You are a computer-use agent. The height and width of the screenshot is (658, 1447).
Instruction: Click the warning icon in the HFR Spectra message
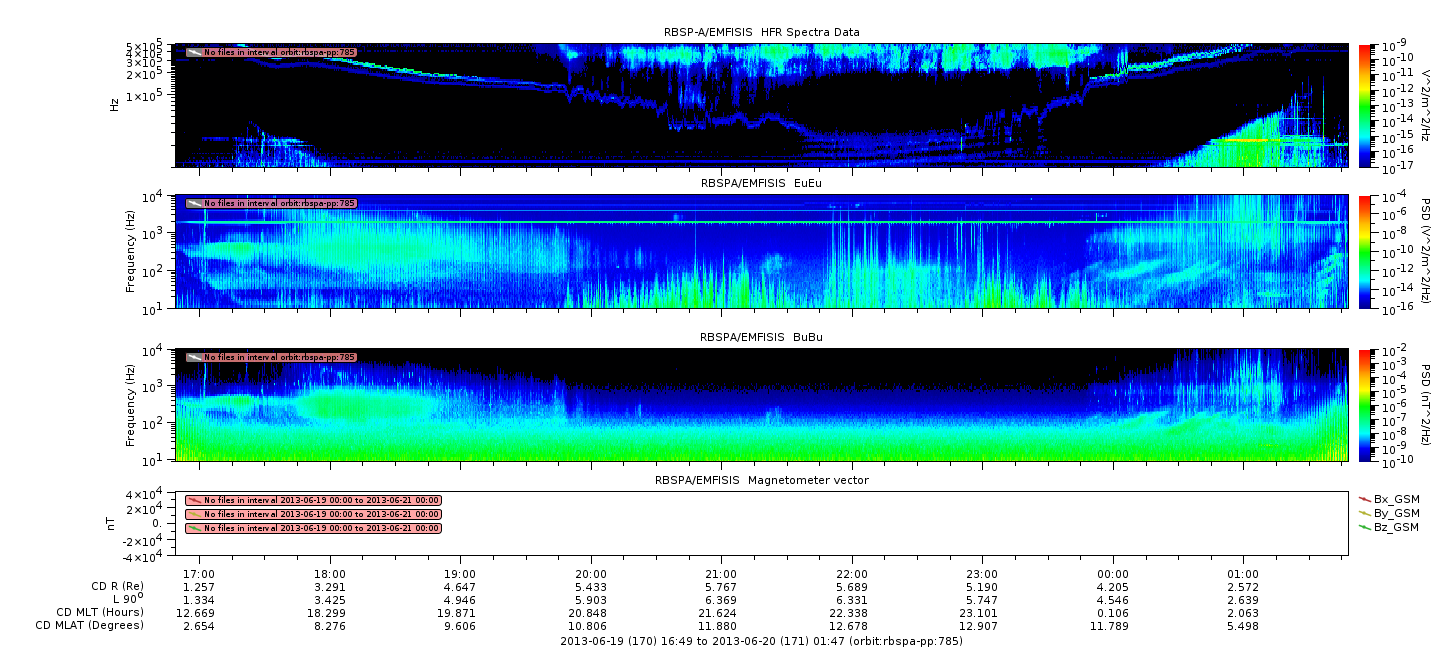(x=195, y=52)
